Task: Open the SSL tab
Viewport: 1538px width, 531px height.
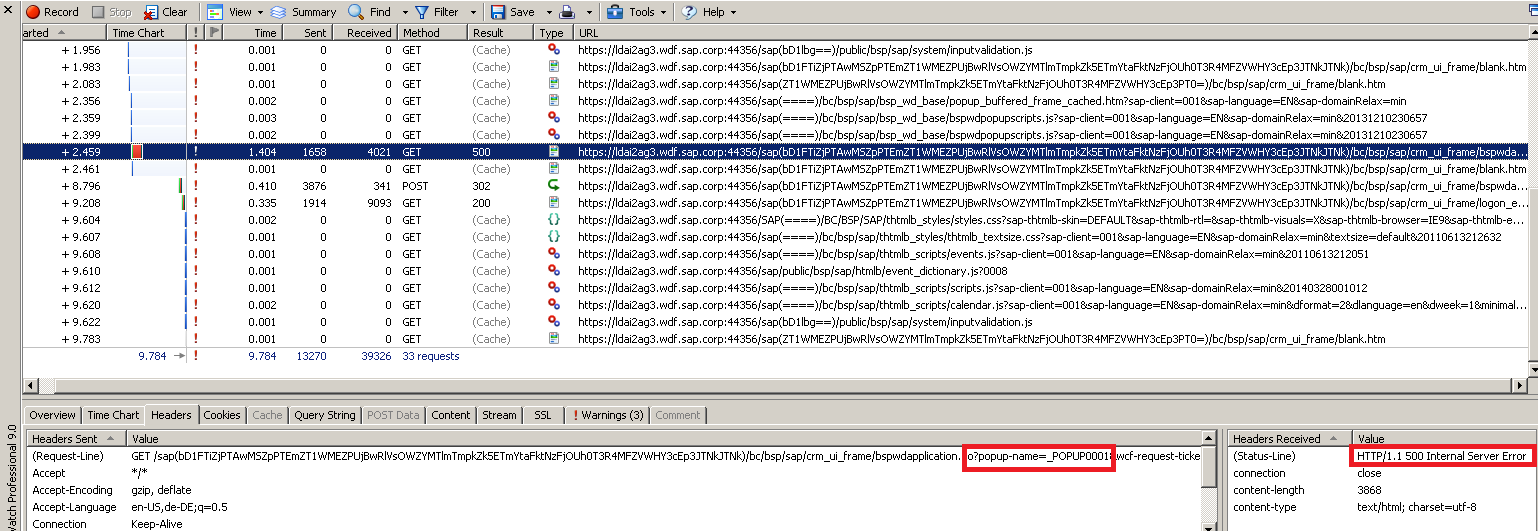Action: [542, 415]
